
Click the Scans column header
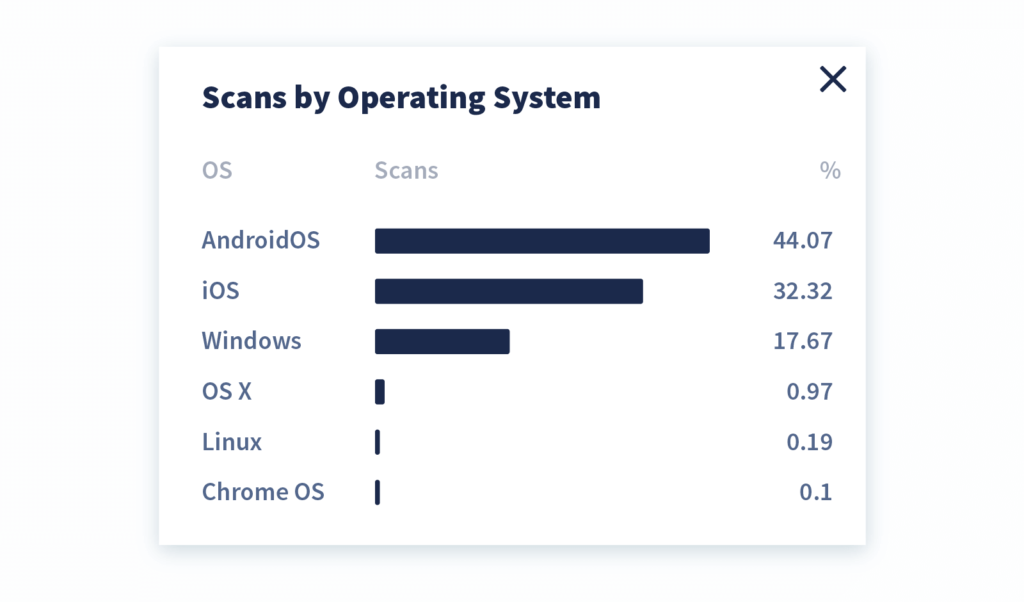click(x=406, y=170)
